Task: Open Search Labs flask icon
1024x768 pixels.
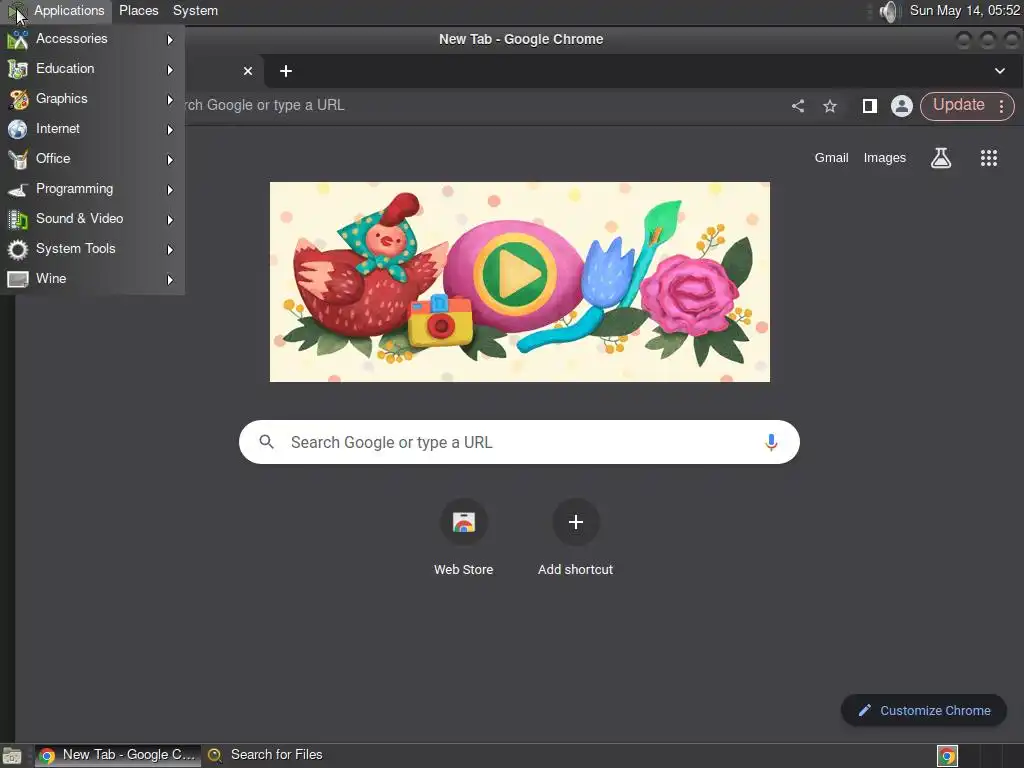Action: [941, 157]
